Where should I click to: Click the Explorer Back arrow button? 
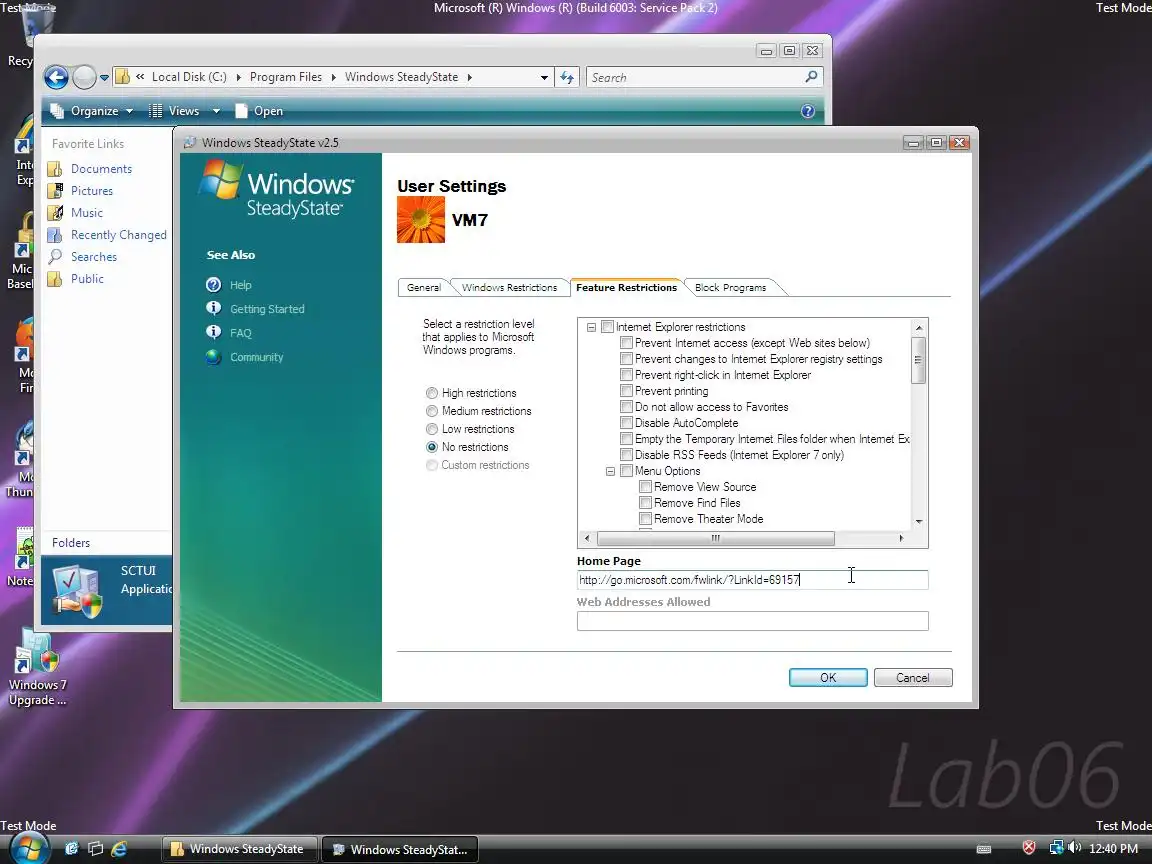(x=57, y=77)
